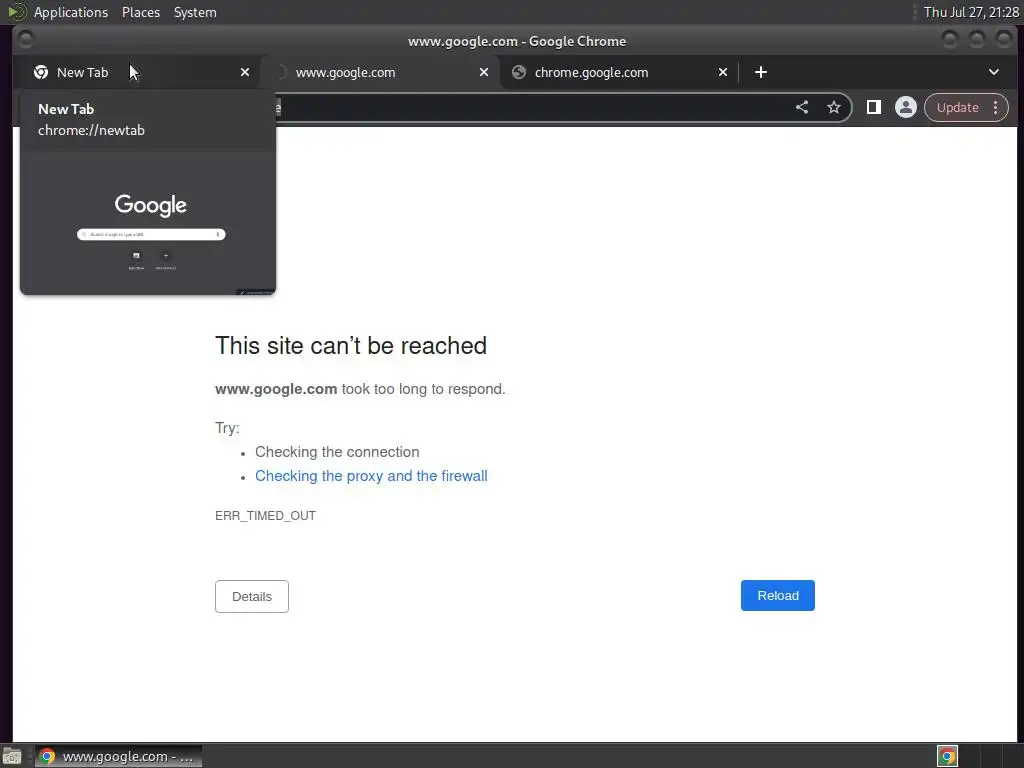The width and height of the screenshot is (1024, 768).
Task: Open the System menu
Action: 195,12
